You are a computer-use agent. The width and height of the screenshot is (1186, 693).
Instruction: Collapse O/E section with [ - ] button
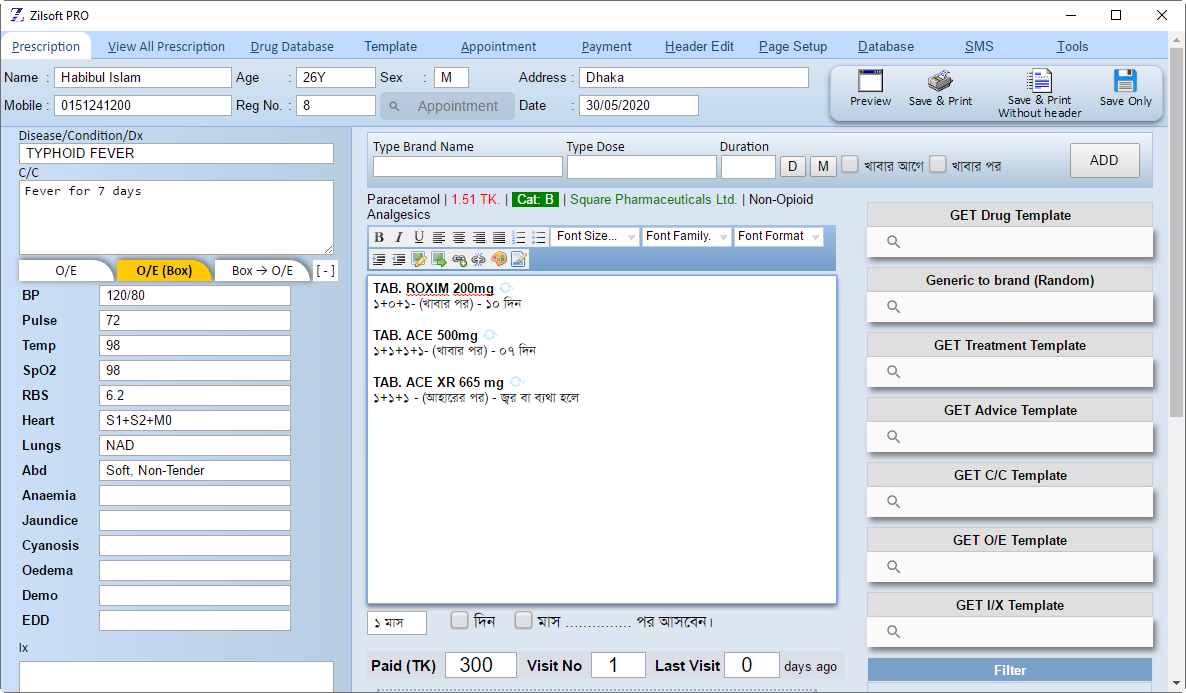[325, 271]
